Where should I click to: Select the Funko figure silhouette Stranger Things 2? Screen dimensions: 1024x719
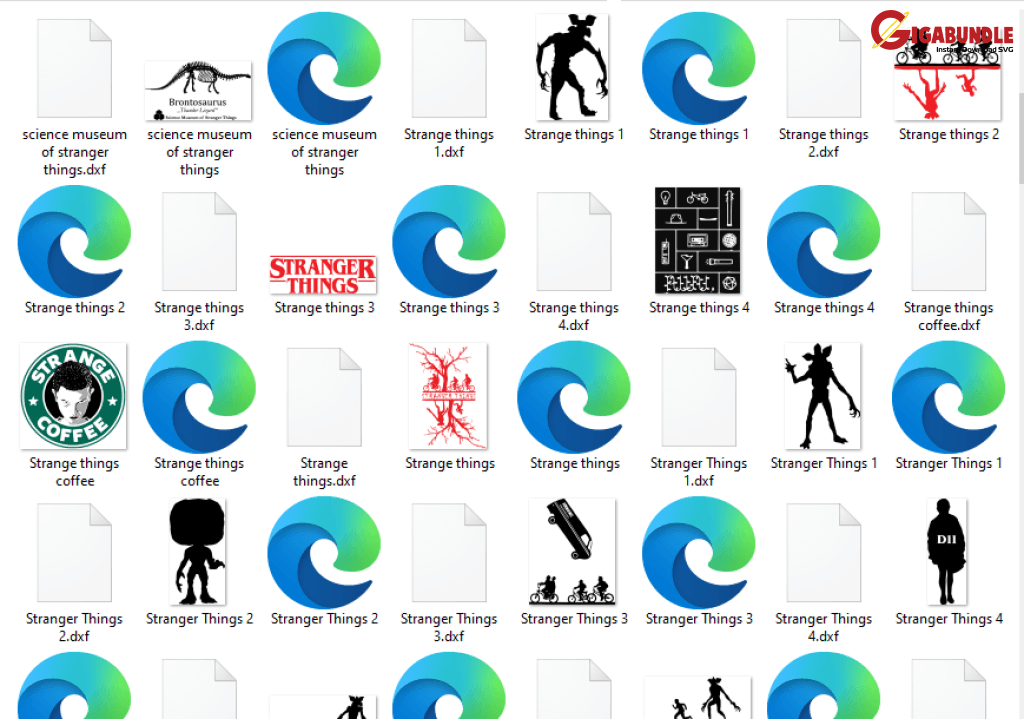point(197,551)
